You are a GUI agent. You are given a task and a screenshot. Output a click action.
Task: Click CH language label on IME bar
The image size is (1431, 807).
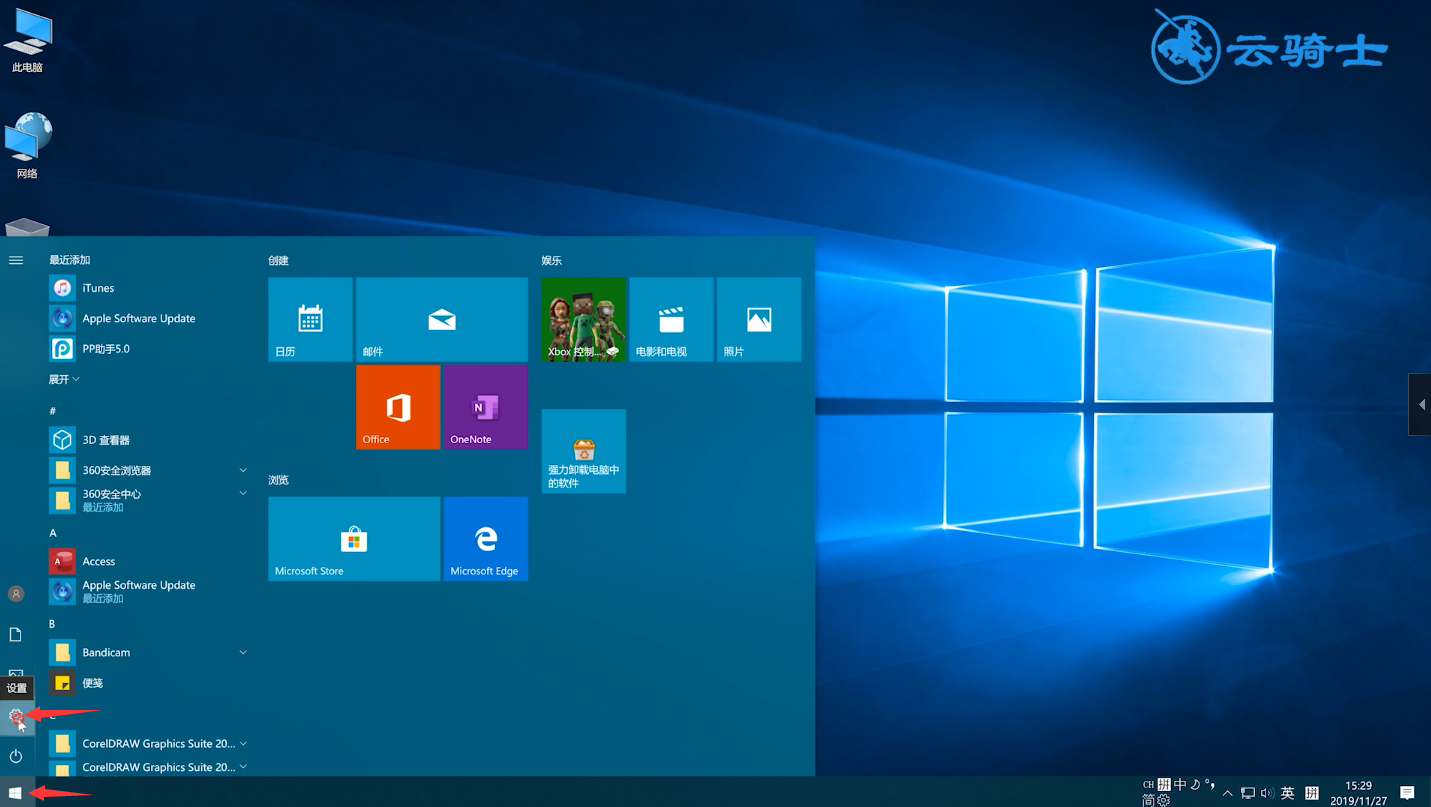click(1149, 785)
